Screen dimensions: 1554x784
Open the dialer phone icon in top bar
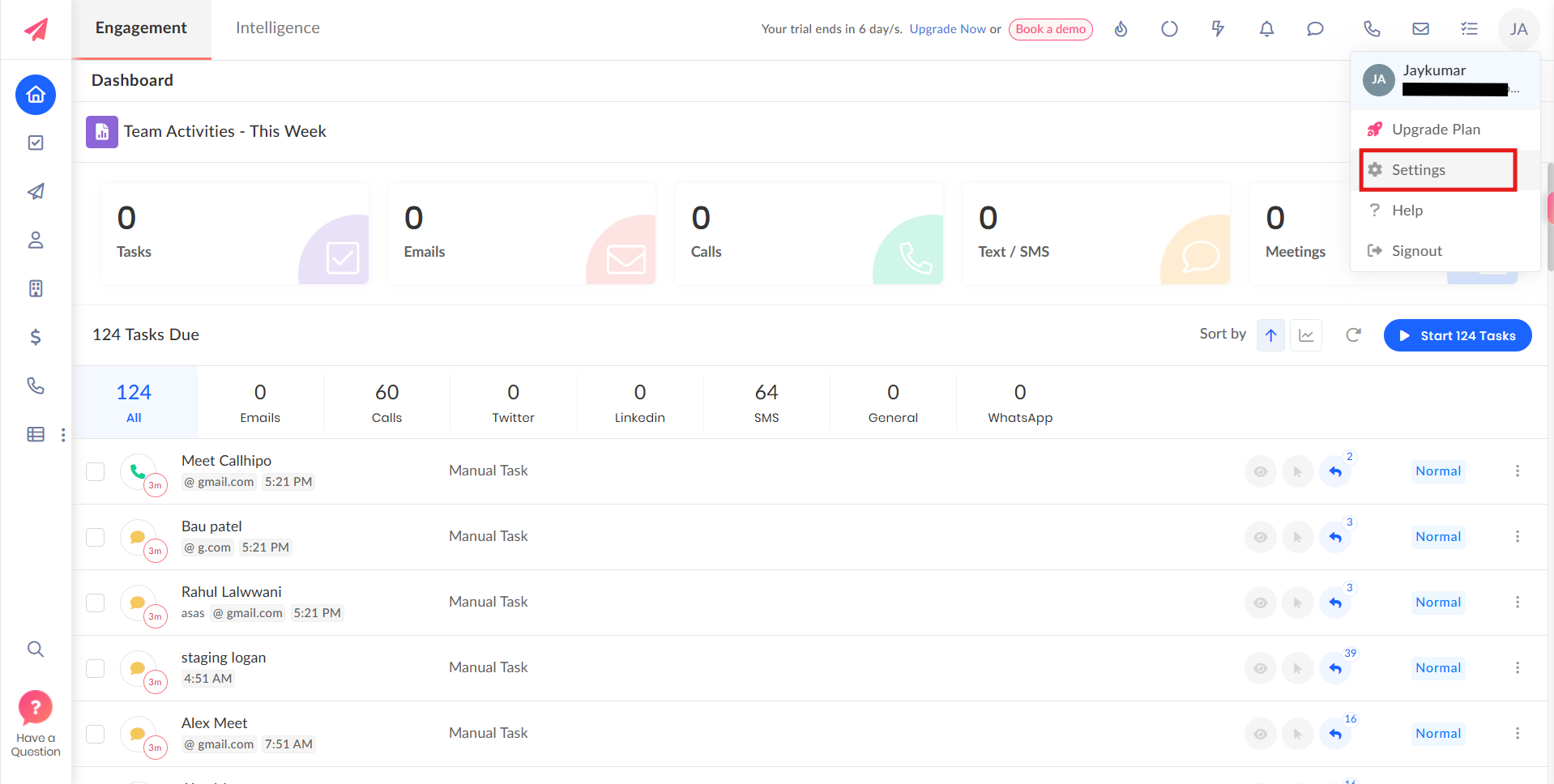click(1372, 29)
